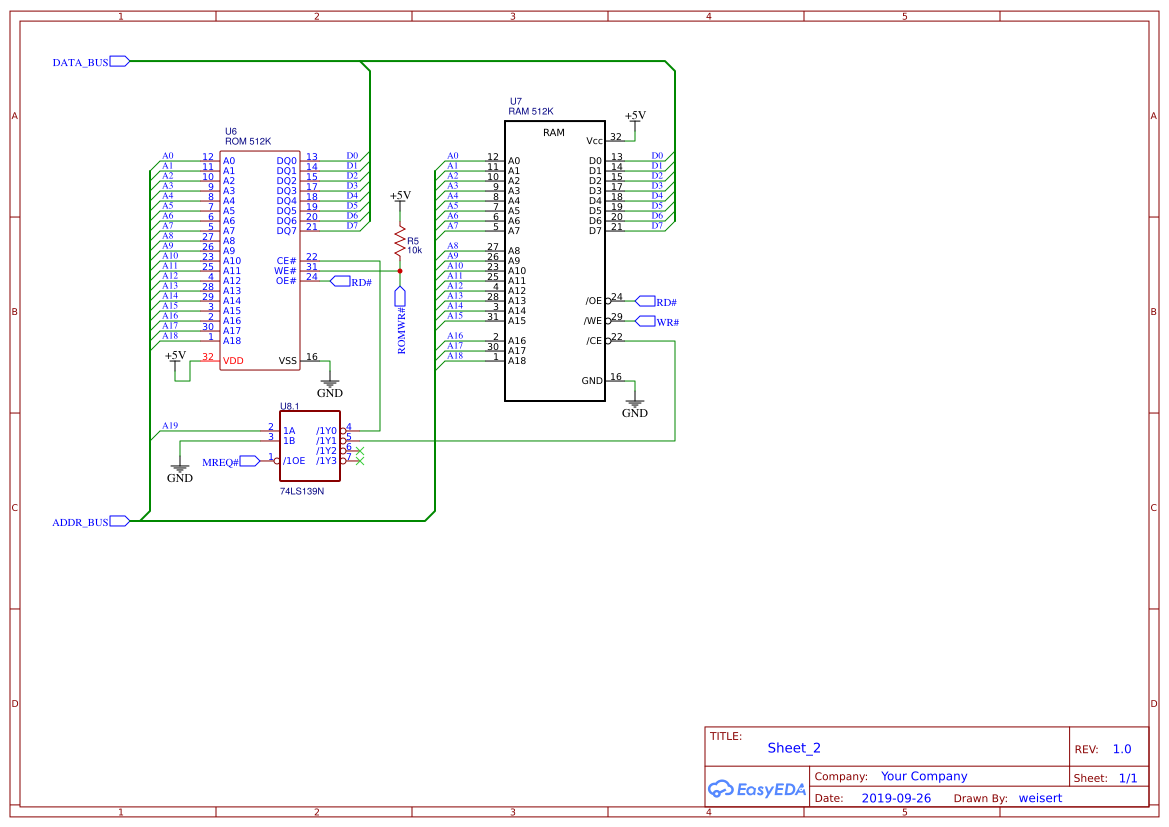Screen dimensions: 1169x827
Task: Click the Sheet_2 title text
Action: (794, 748)
